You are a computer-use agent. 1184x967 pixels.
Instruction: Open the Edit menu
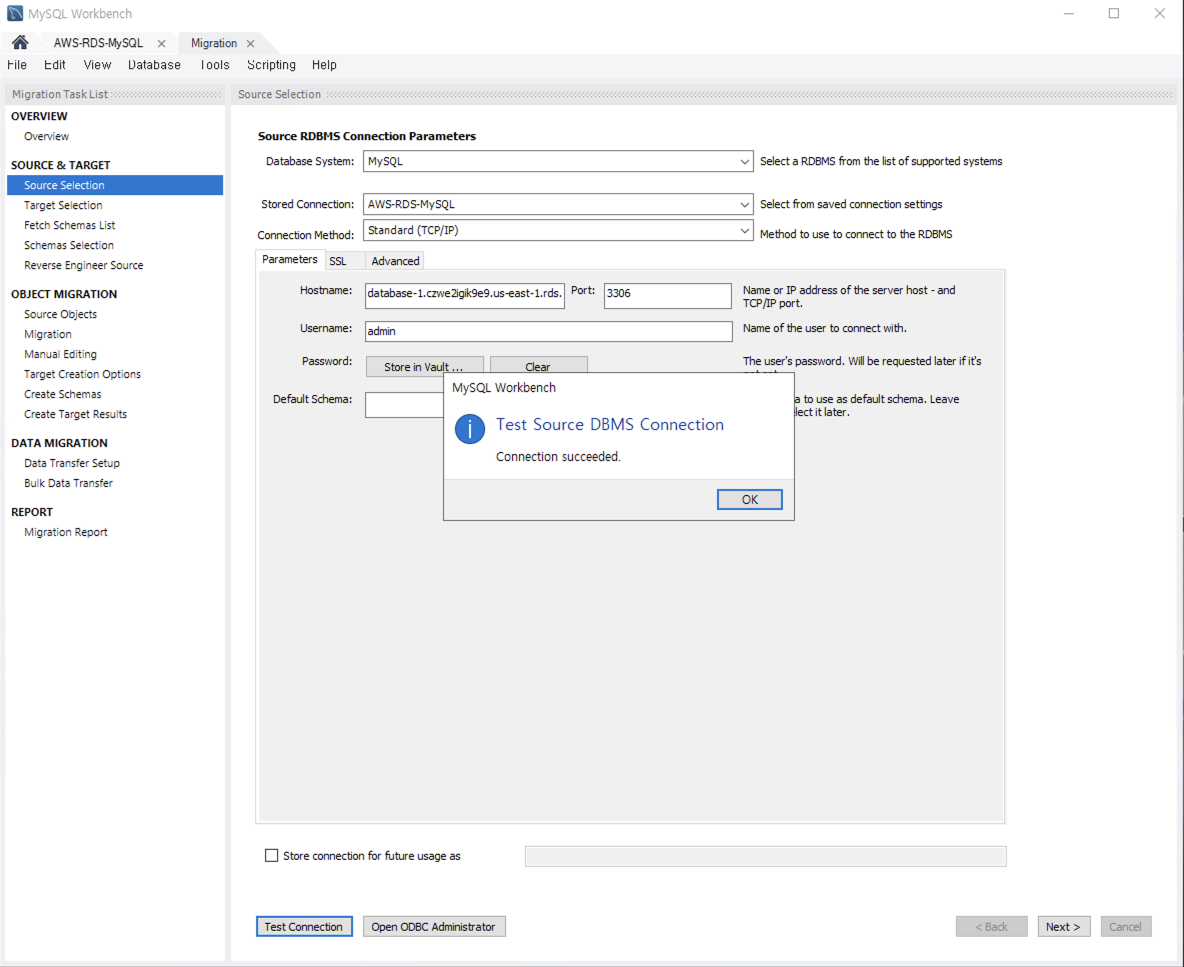pos(54,65)
